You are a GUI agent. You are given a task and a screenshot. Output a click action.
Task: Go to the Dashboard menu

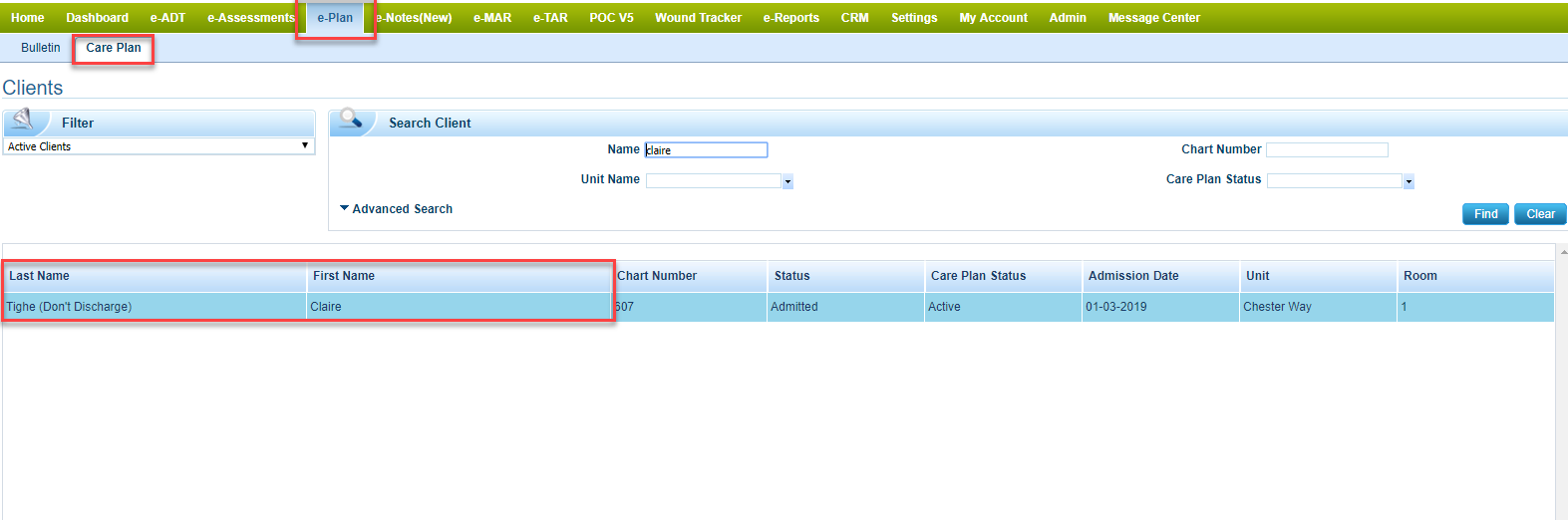coord(97,18)
